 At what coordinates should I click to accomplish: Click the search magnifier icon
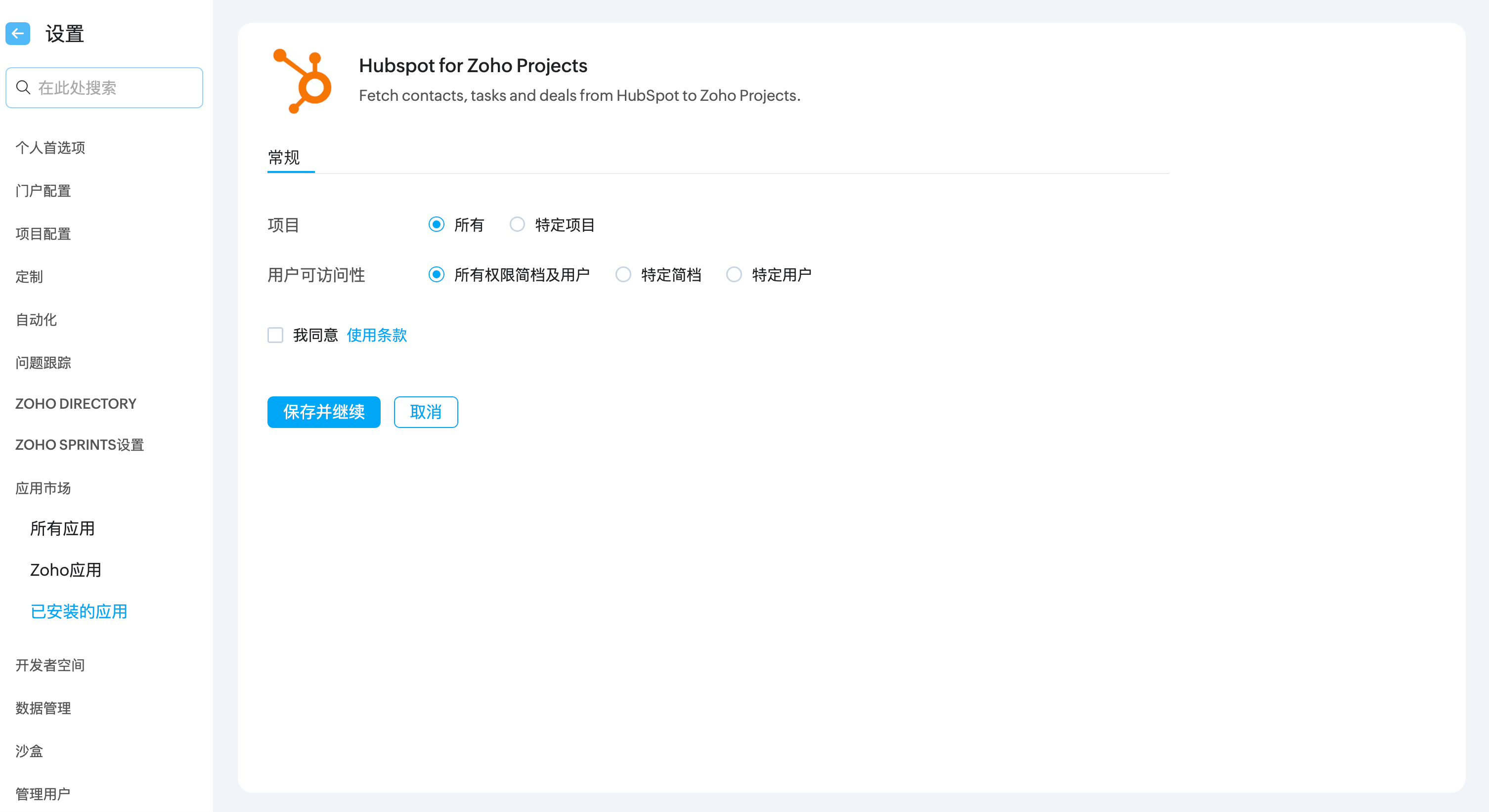[23, 87]
